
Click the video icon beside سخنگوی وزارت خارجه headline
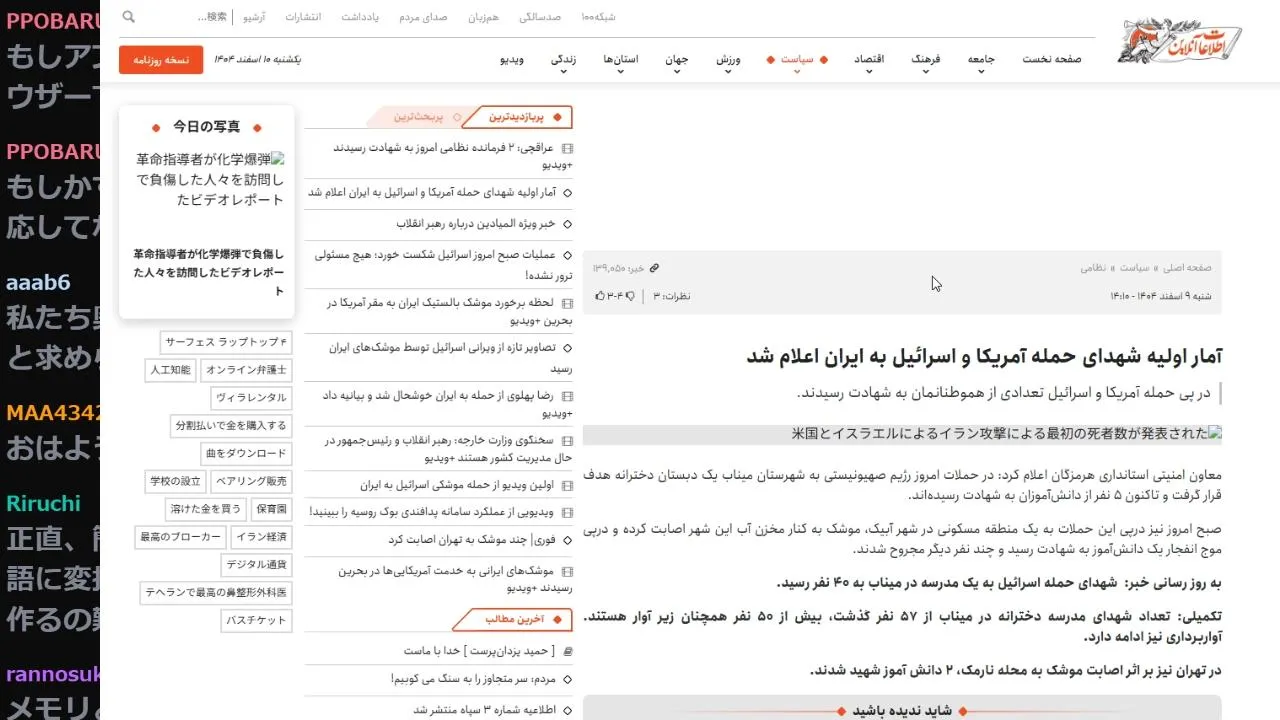[x=567, y=441]
